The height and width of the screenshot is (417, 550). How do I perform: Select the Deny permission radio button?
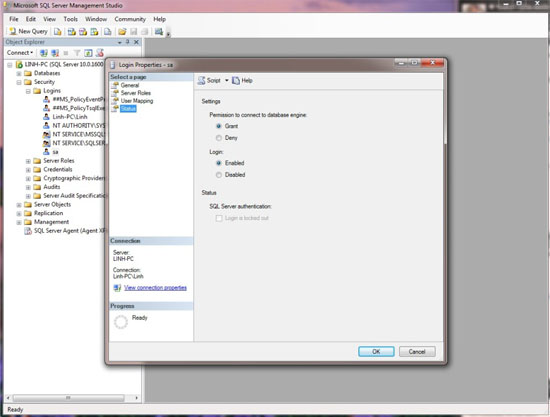pos(219,138)
